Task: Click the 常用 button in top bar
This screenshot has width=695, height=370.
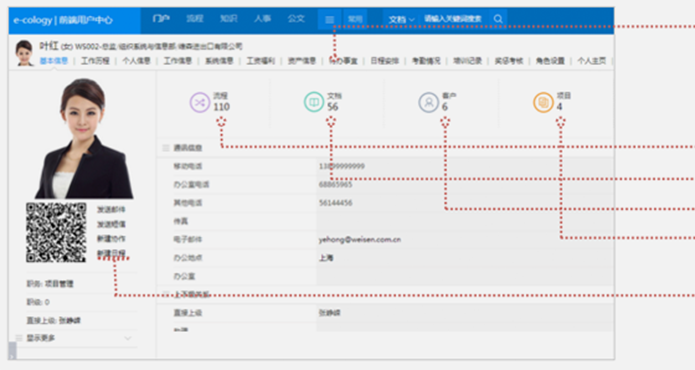Action: pos(355,19)
